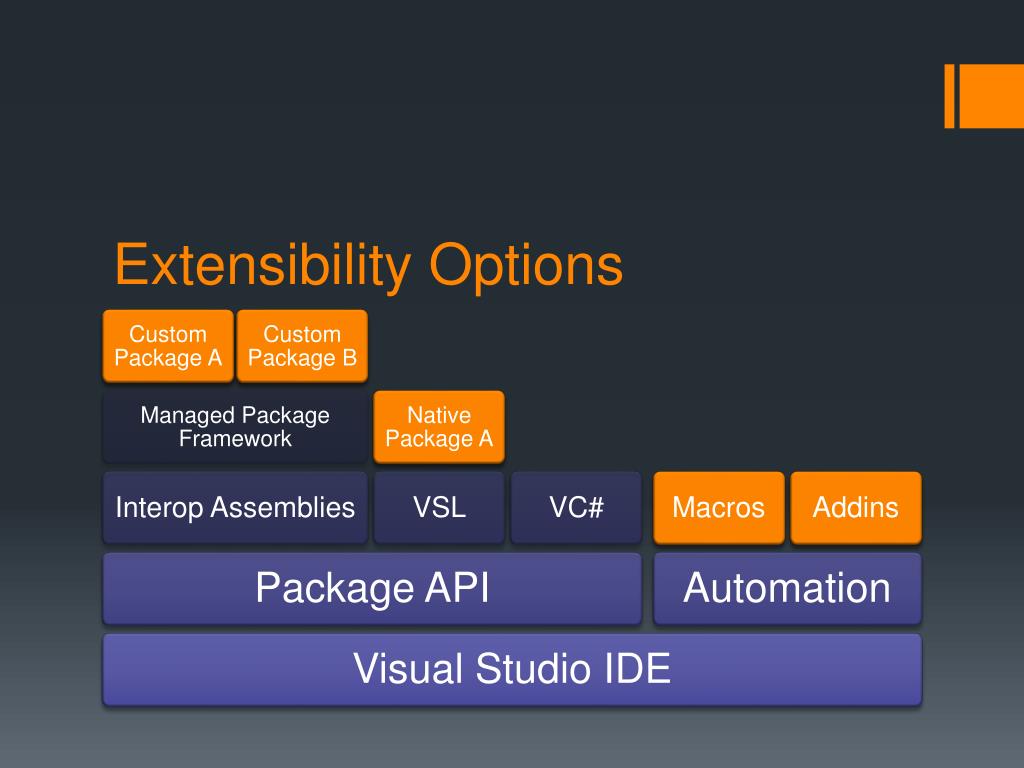Select the Automation layer
The image size is (1024, 768).
click(788, 588)
